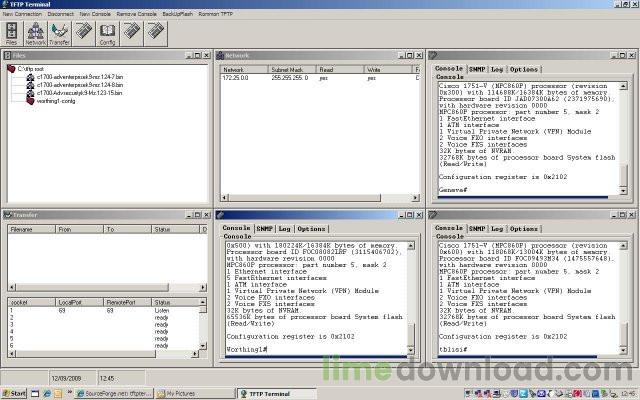Viewport: 640px width, 400px height.
Task: Click the C:\tftp root folder icon
Action: tap(11, 69)
